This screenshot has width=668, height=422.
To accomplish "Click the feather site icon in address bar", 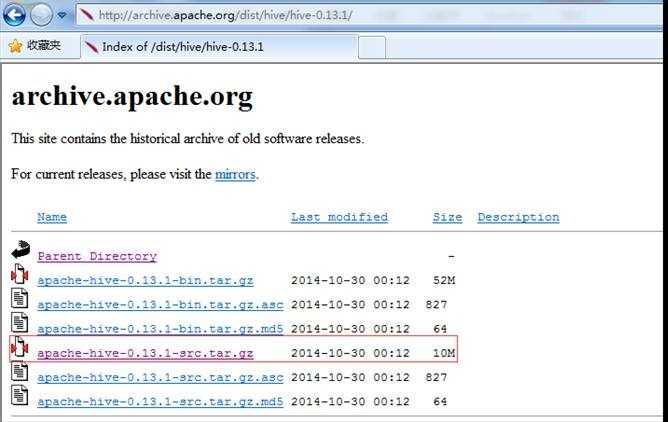I will click(x=86, y=15).
